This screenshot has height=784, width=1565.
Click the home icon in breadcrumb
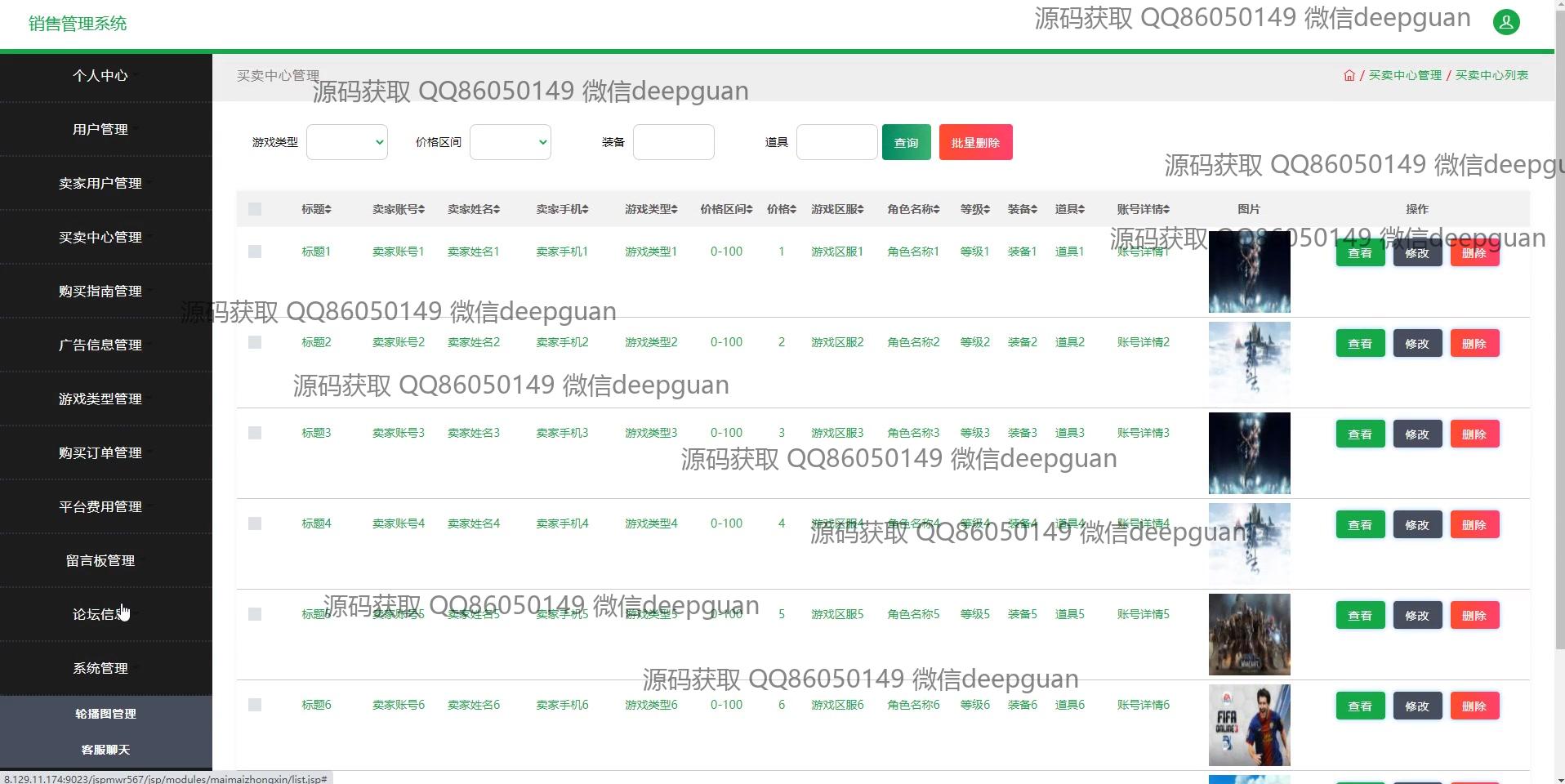[x=1349, y=75]
